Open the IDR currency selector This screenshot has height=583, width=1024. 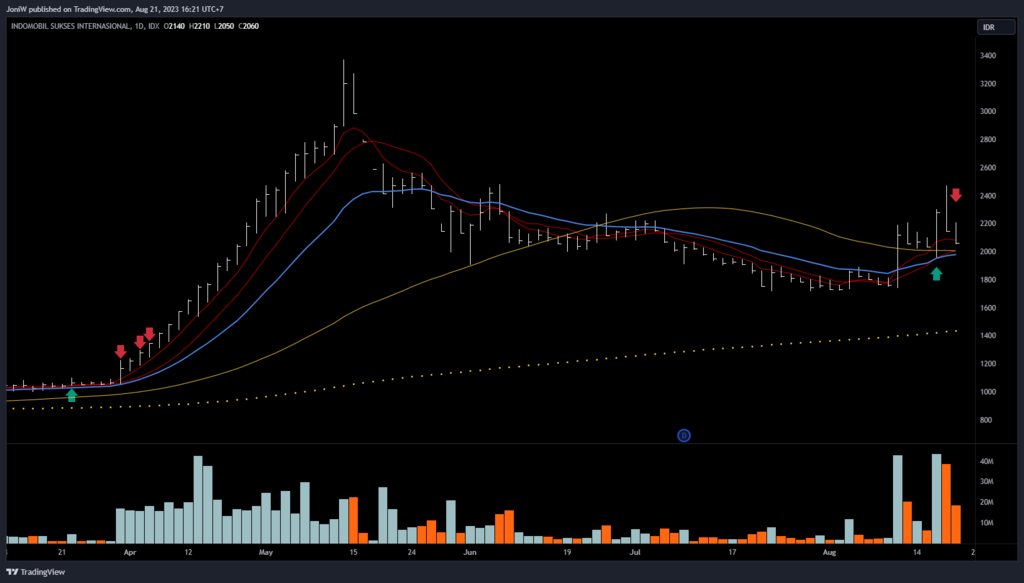988,27
